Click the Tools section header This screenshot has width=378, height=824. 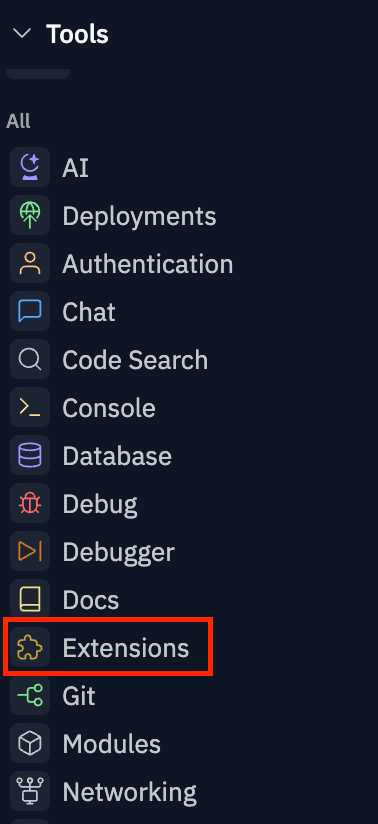tap(77, 34)
